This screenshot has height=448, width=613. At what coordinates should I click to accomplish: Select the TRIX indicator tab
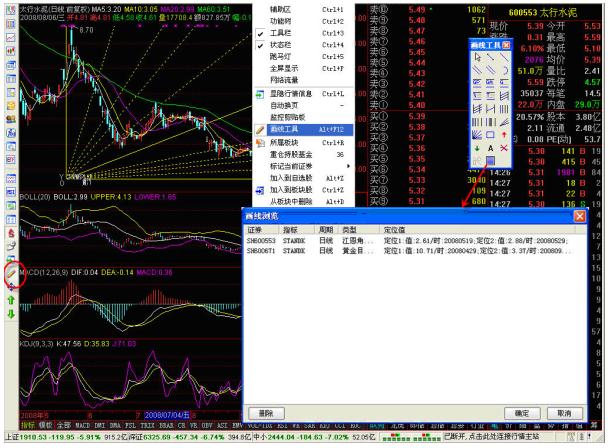pos(147,425)
